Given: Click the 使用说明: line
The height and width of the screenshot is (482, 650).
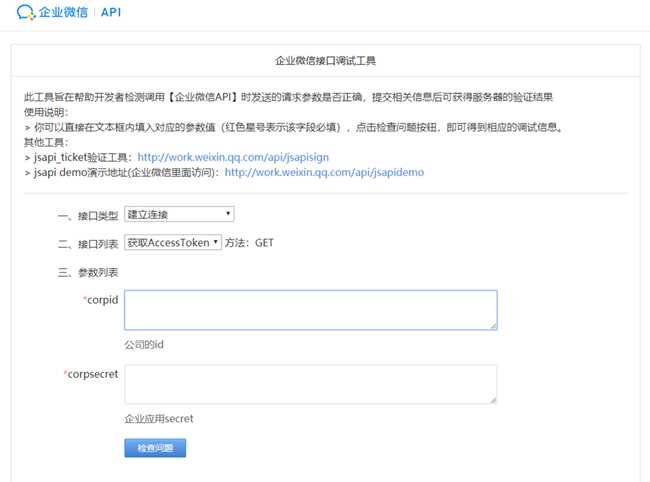Looking at the screenshot, I should click(46, 112).
